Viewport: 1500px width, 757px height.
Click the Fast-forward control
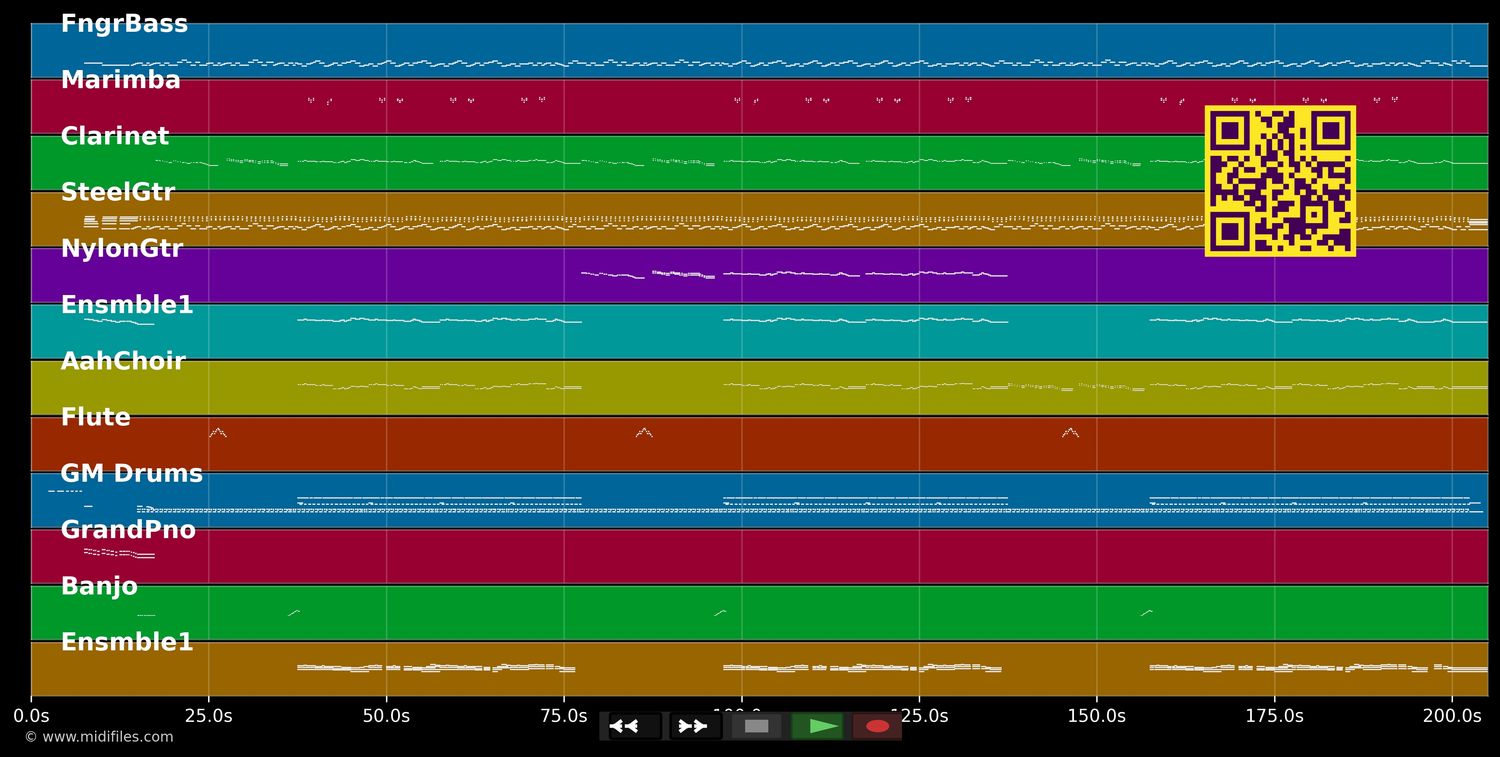(693, 726)
